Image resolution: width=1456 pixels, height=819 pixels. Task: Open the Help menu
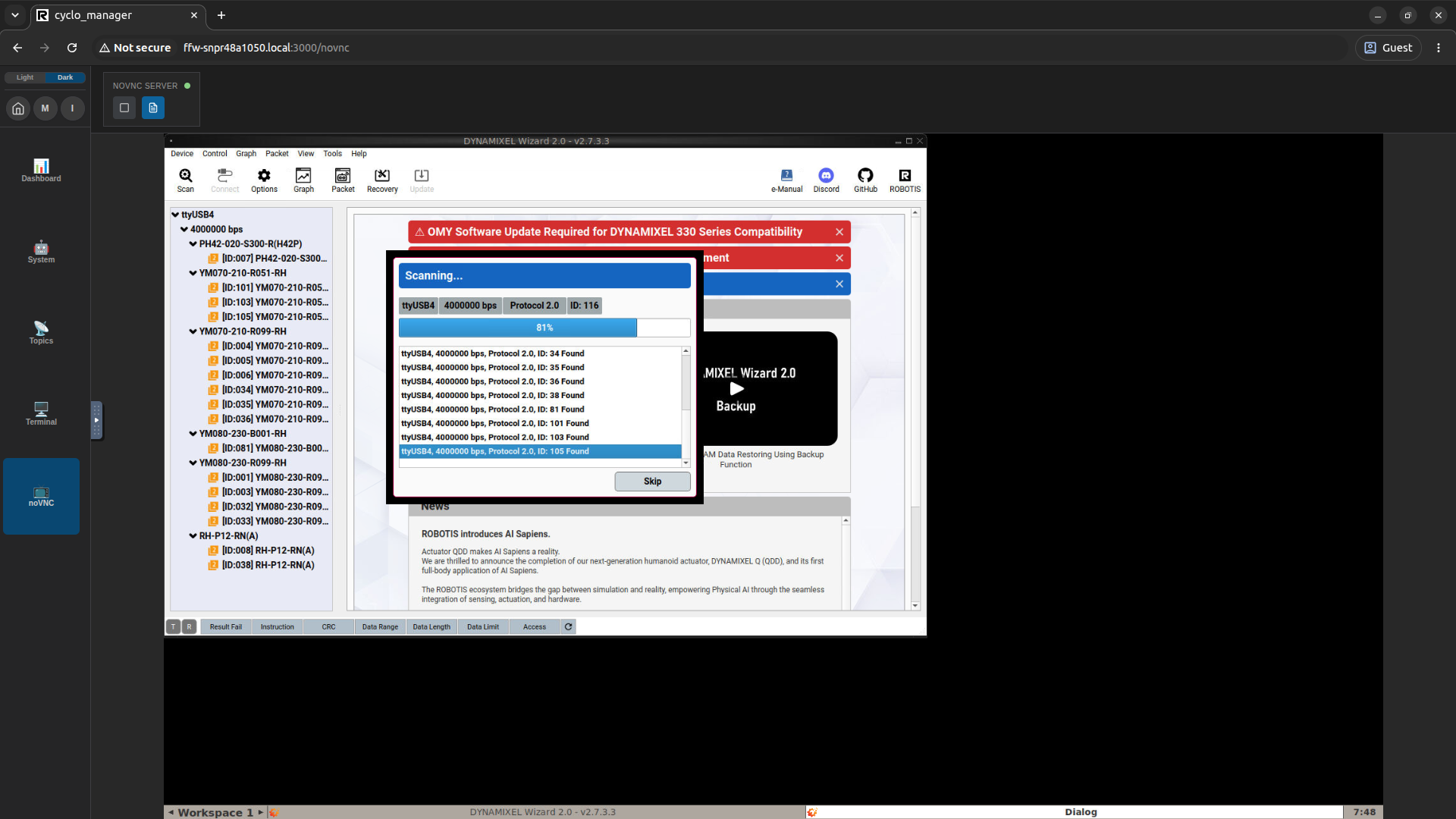(x=359, y=153)
